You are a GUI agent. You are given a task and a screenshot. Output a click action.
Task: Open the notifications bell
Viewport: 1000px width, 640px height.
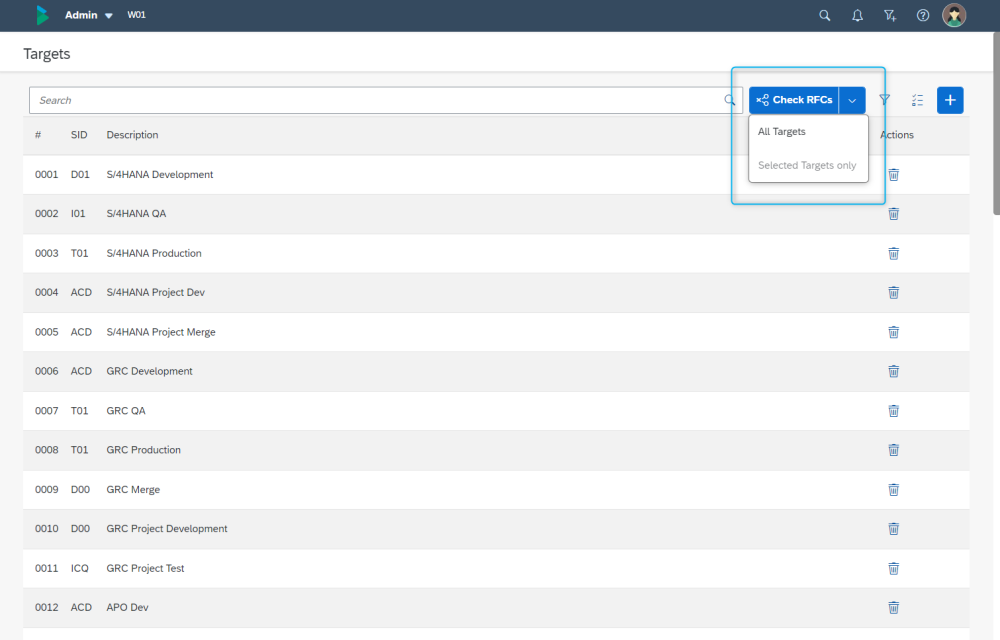click(857, 15)
